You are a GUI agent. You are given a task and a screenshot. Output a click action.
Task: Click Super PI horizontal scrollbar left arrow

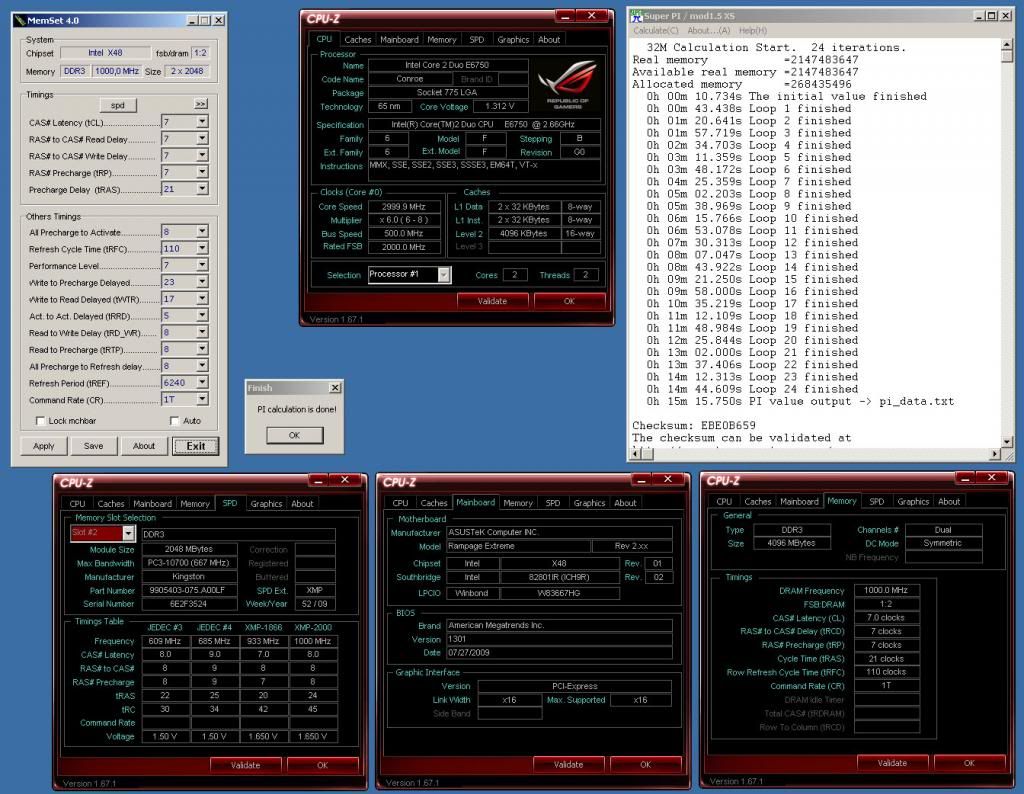pos(637,453)
